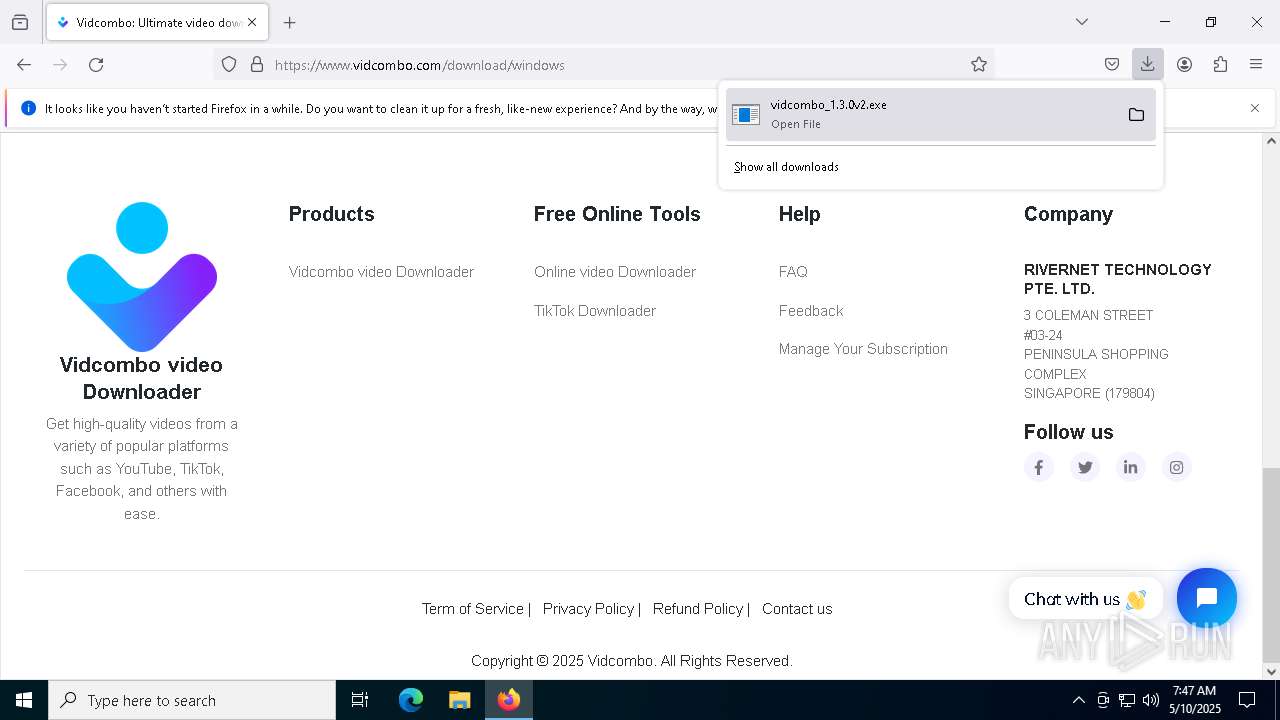Image resolution: width=1280 pixels, height=720 pixels.
Task: Open Privacy Policy page
Action: (588, 609)
